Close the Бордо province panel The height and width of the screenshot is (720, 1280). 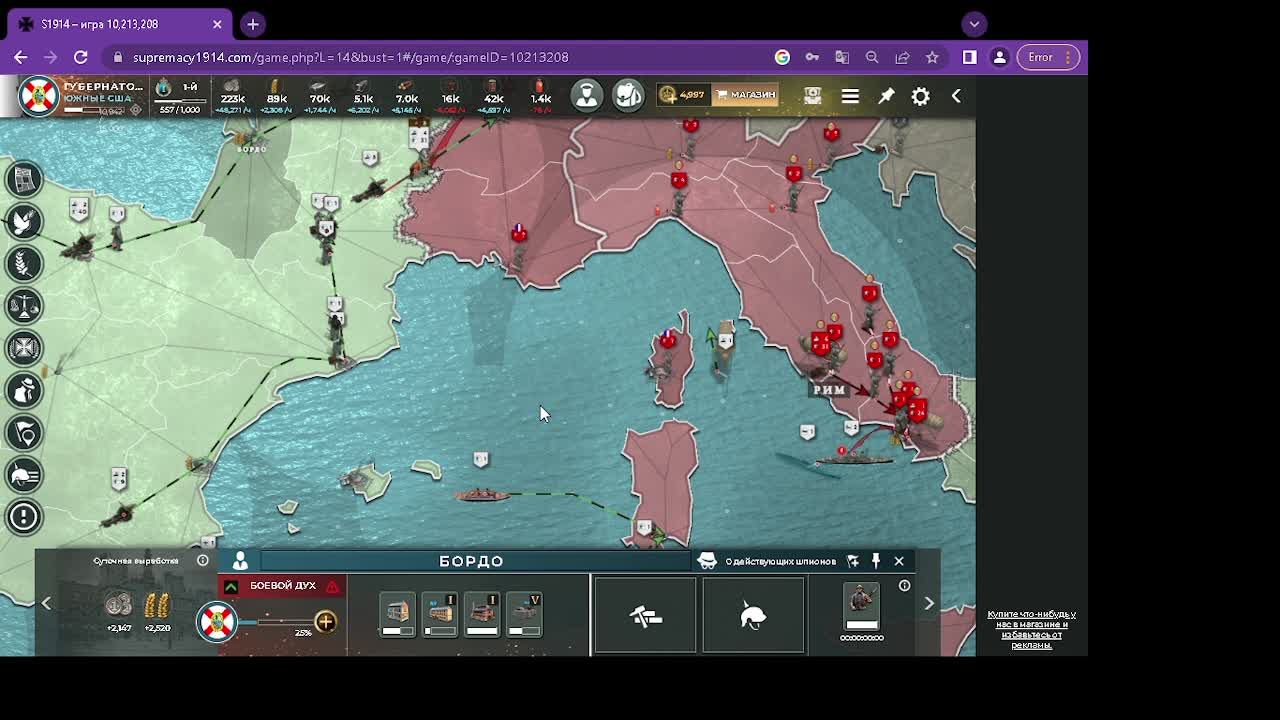(899, 561)
